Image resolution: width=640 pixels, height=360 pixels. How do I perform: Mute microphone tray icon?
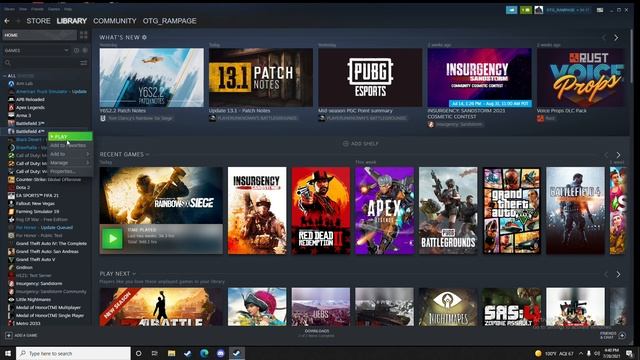pyautogui.click(x=589, y=353)
